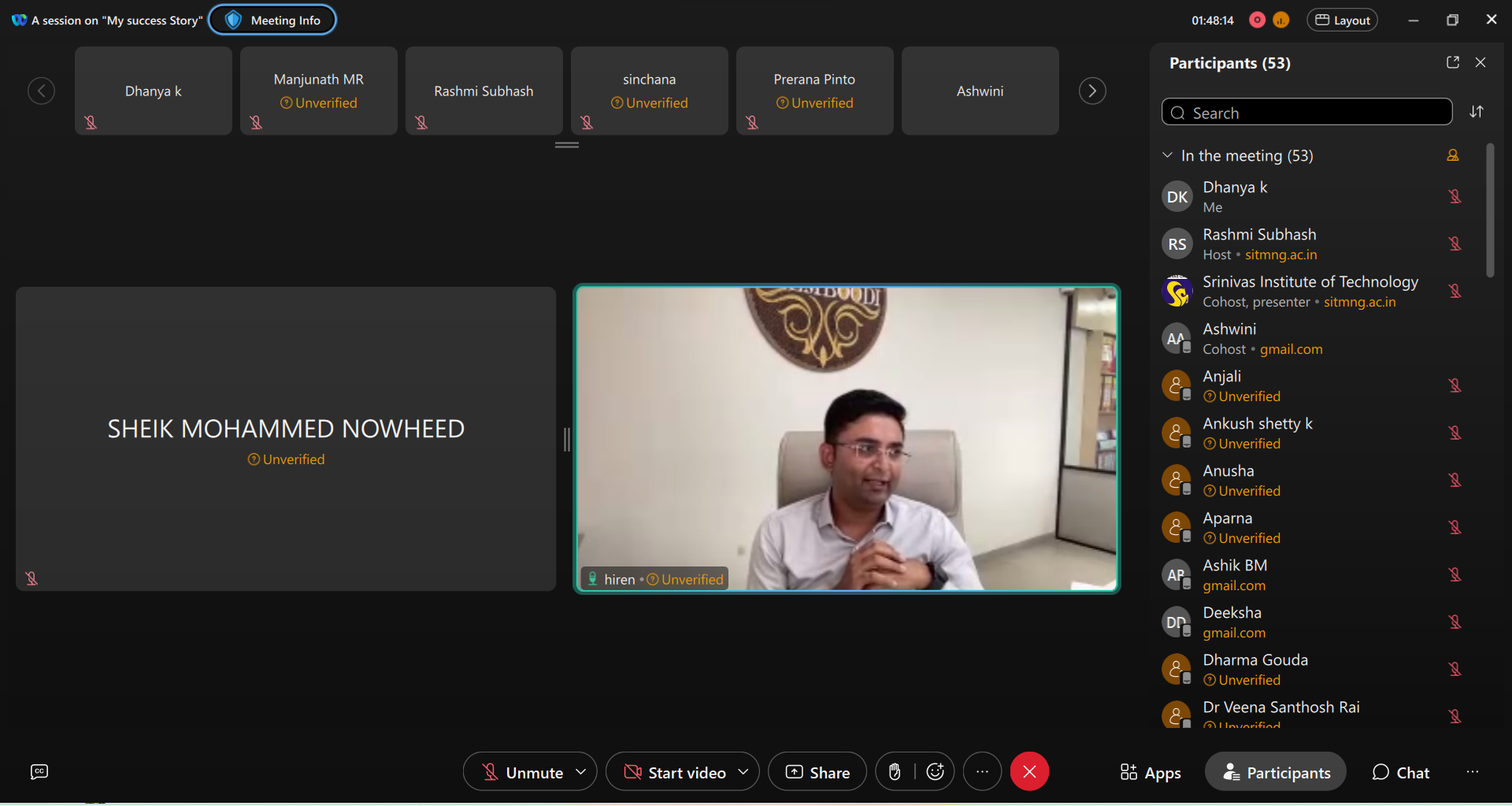Click the sort participants icon
Viewport: 1512px width, 806px height.
1477,112
